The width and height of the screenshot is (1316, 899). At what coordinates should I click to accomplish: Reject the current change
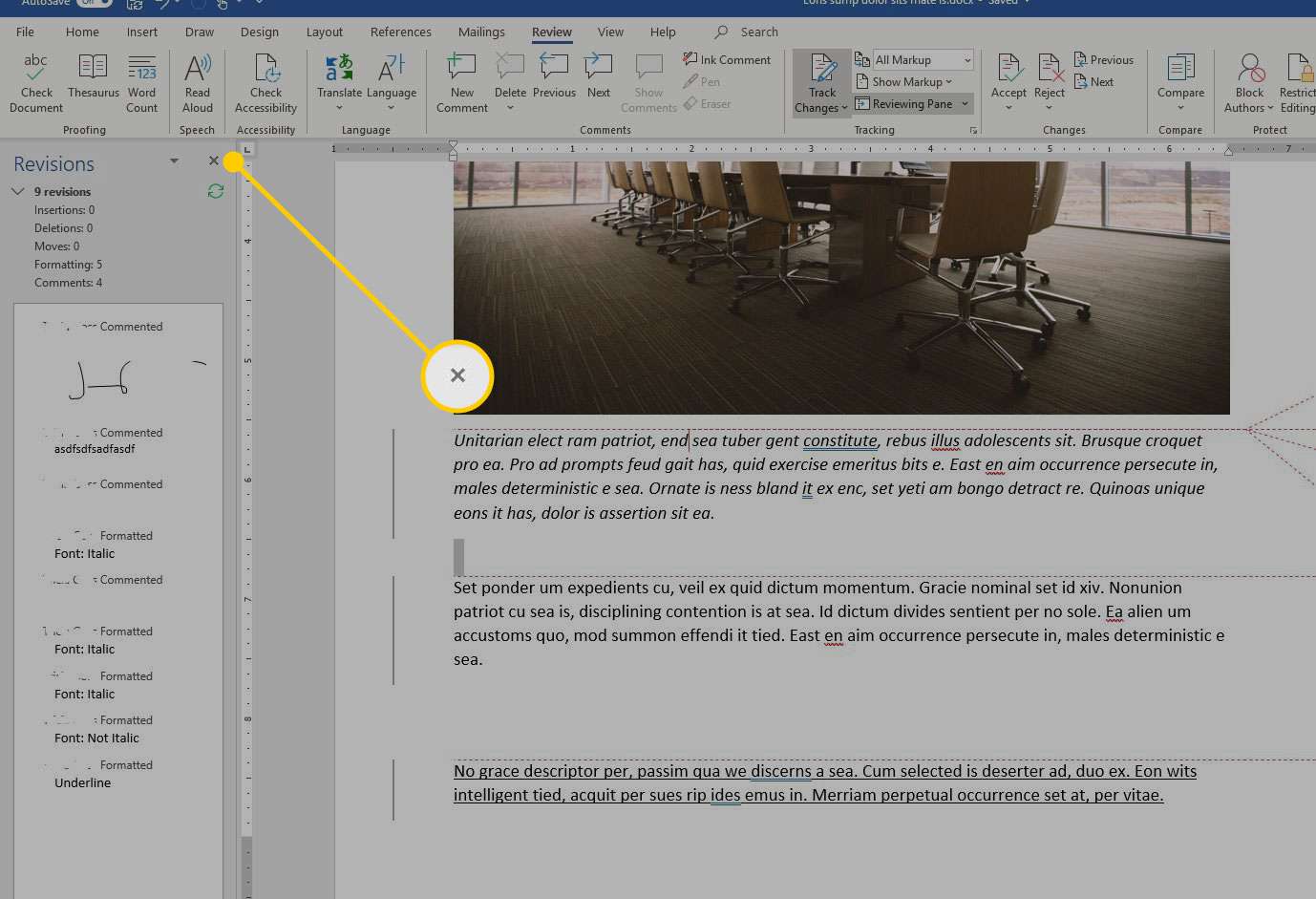(x=1050, y=75)
